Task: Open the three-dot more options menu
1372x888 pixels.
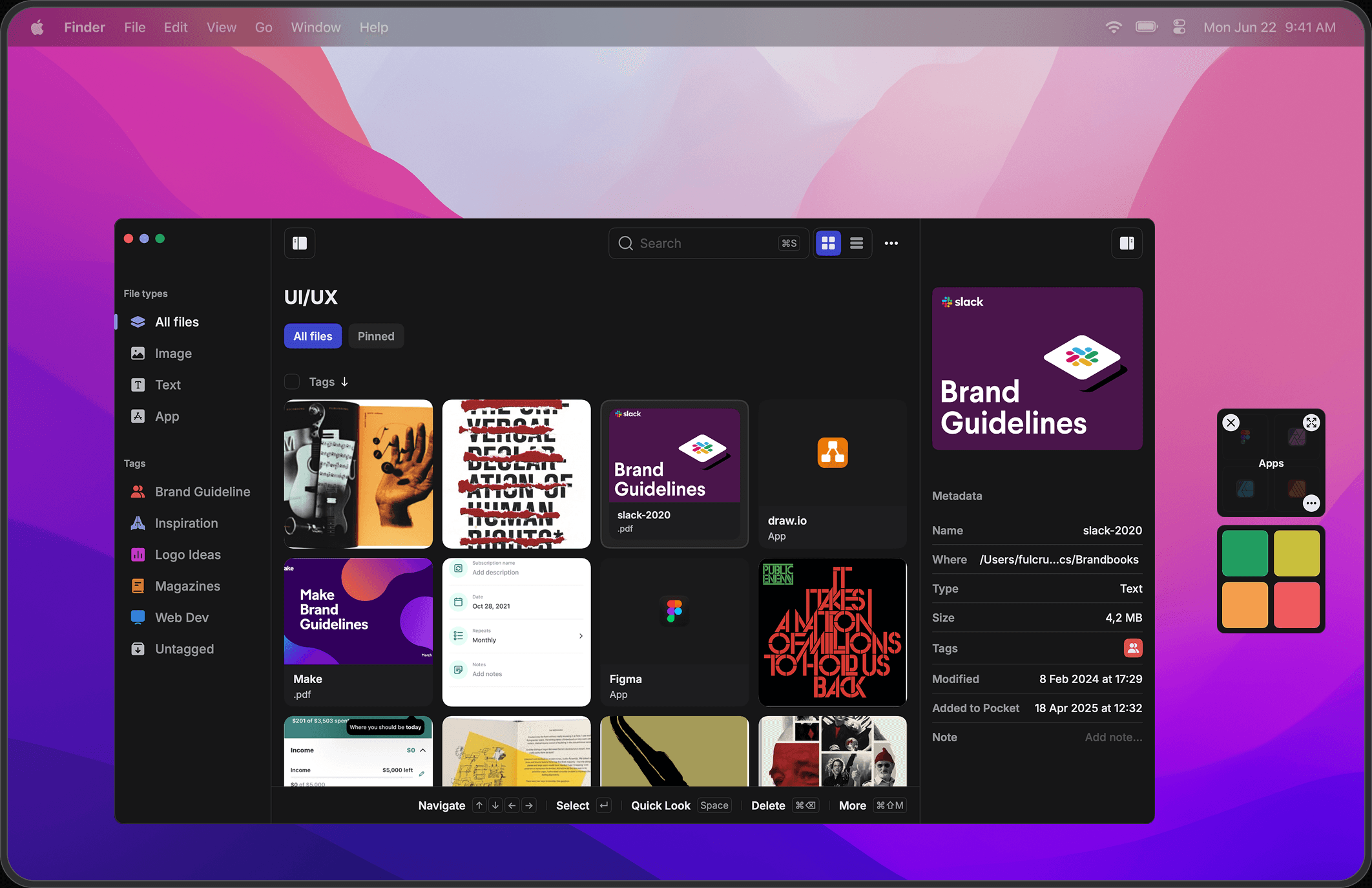Action: click(891, 243)
